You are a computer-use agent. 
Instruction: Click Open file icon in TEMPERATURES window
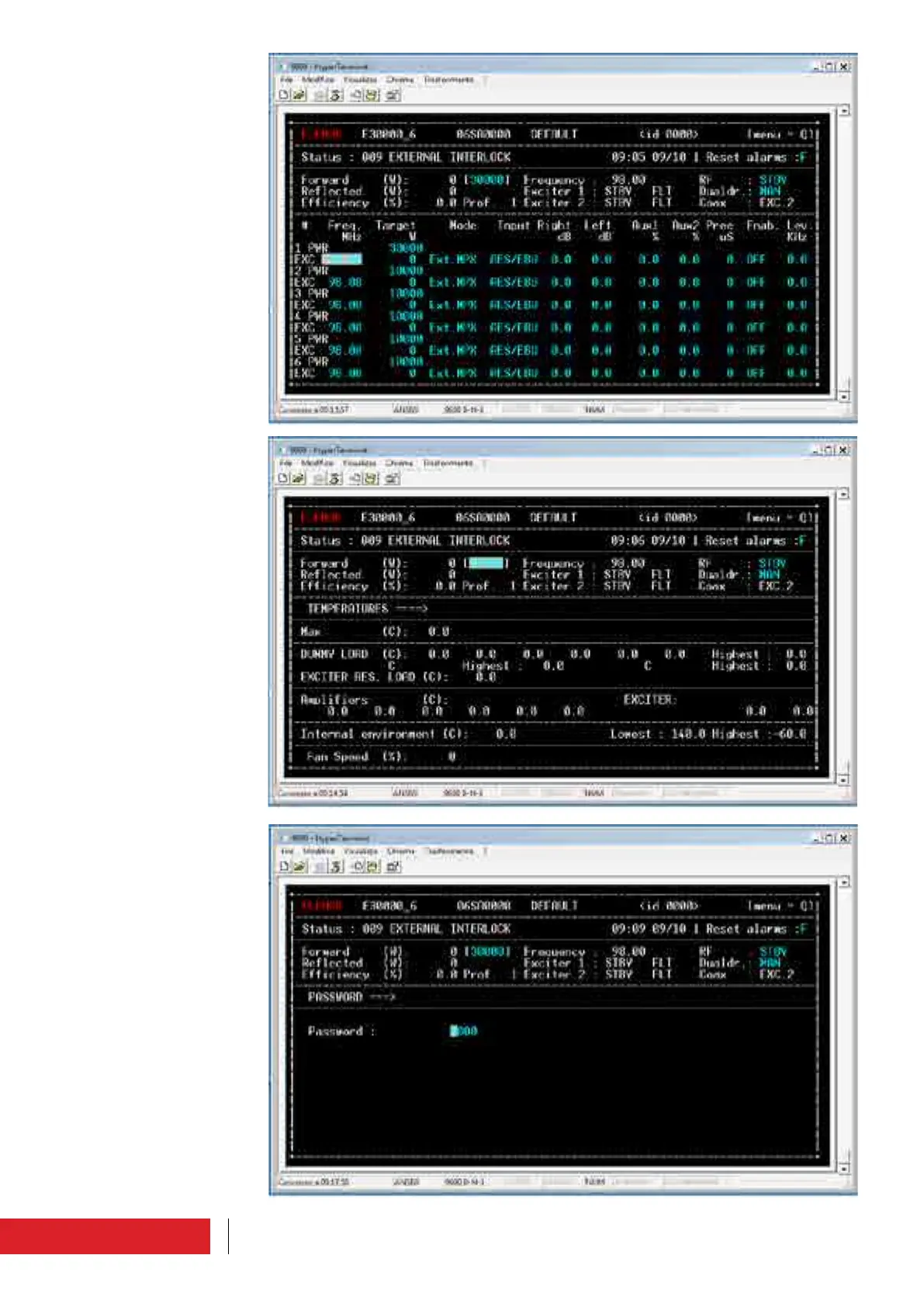tap(298, 479)
